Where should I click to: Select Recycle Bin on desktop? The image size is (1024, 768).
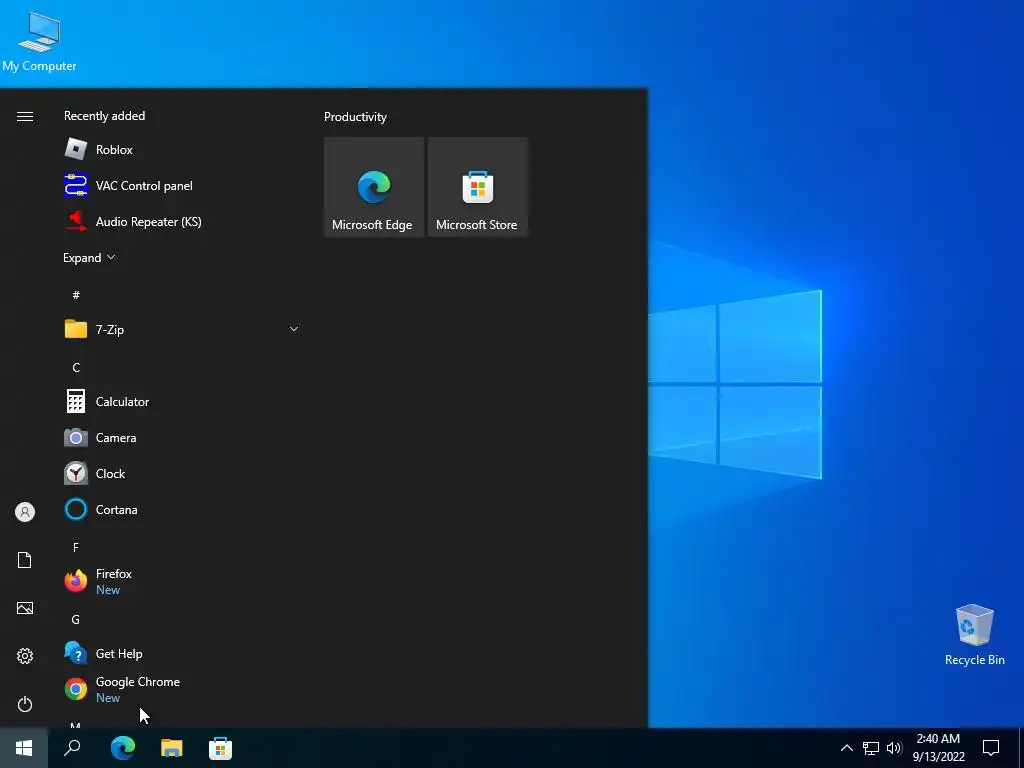point(974,635)
